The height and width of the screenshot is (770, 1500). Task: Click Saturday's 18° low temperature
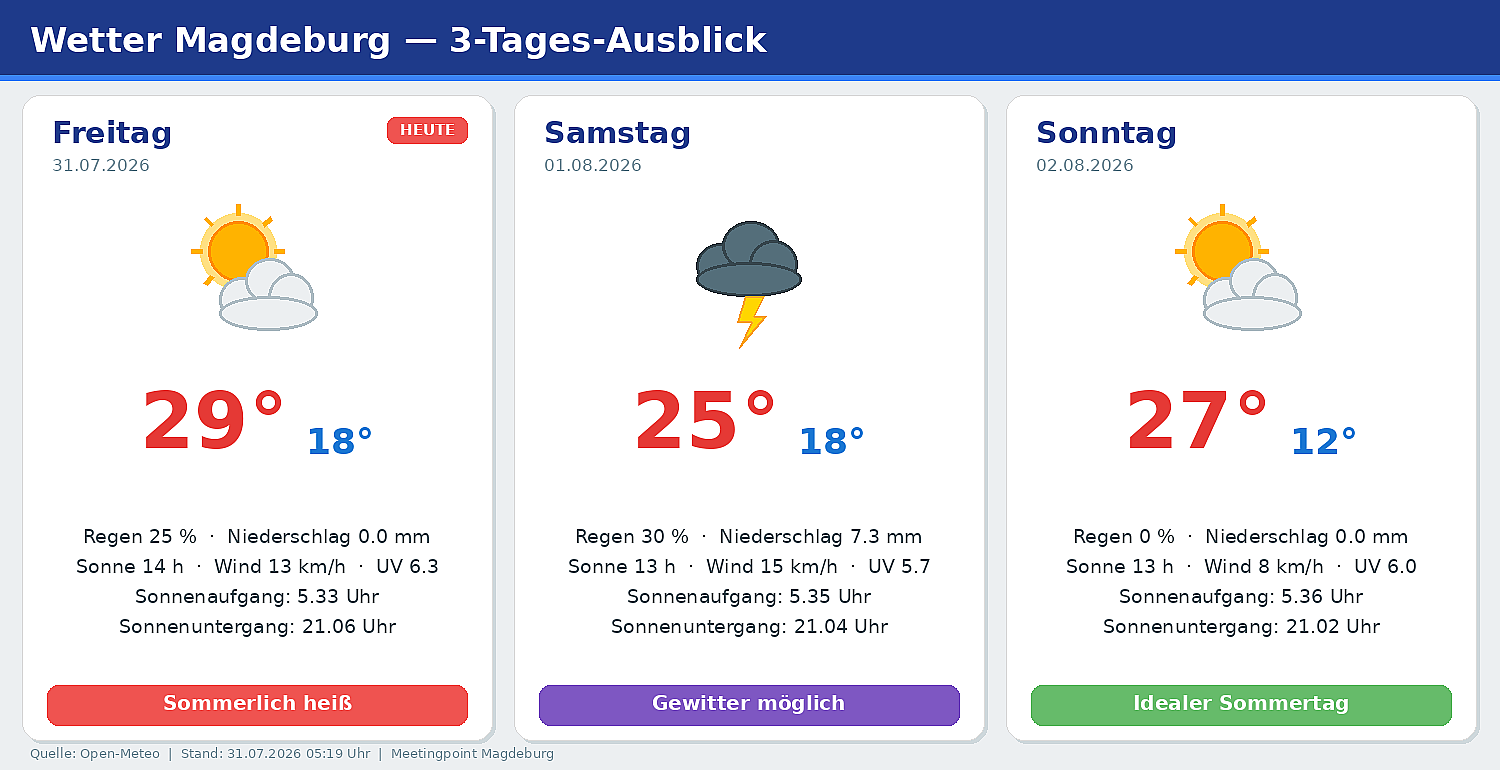point(831,441)
